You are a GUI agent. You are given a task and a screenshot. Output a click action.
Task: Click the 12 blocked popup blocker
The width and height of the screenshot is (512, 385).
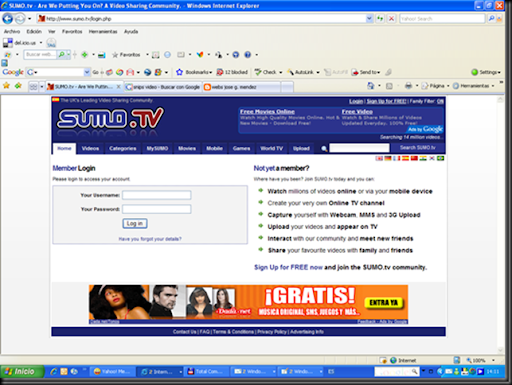232,72
